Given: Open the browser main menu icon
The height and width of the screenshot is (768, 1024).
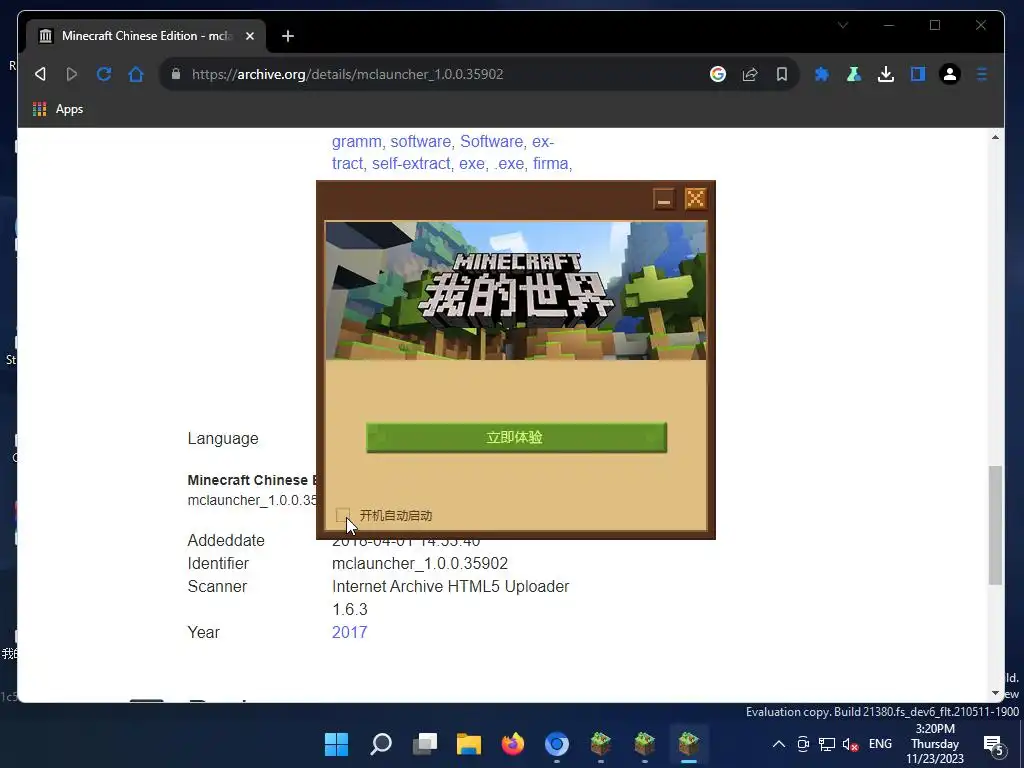Looking at the screenshot, I should click(982, 74).
